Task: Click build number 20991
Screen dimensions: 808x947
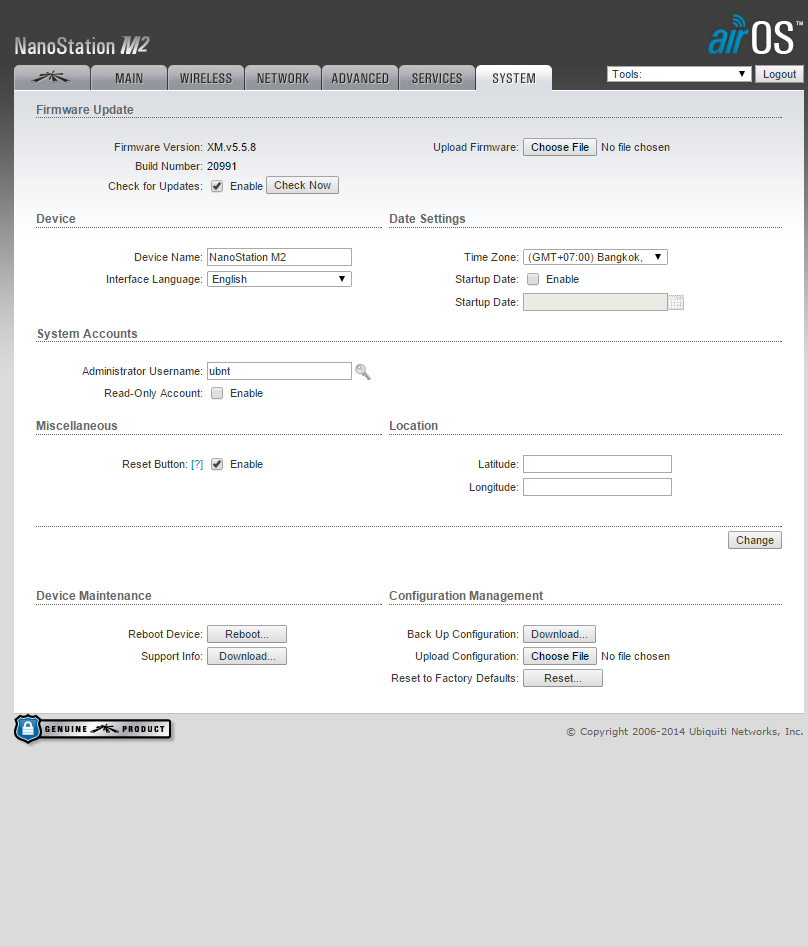Action: pyautogui.click(x=222, y=166)
